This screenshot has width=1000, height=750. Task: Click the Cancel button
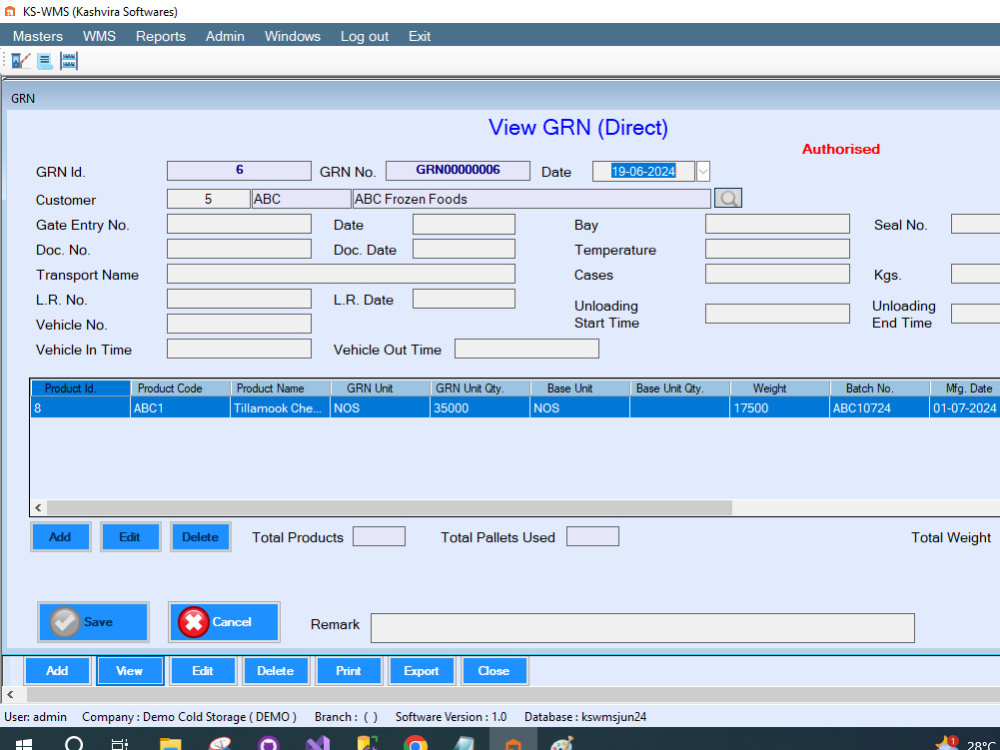224,622
